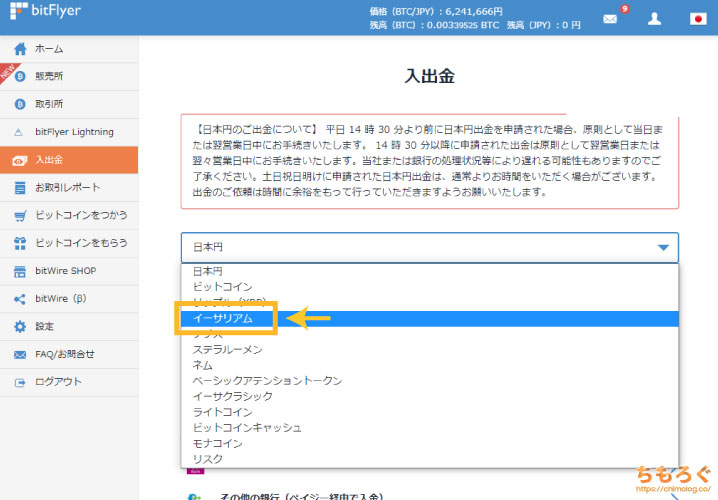718x500 pixels.
Task: Click the gift icon beside ビットコインをもらう
Action: [x=20, y=243]
